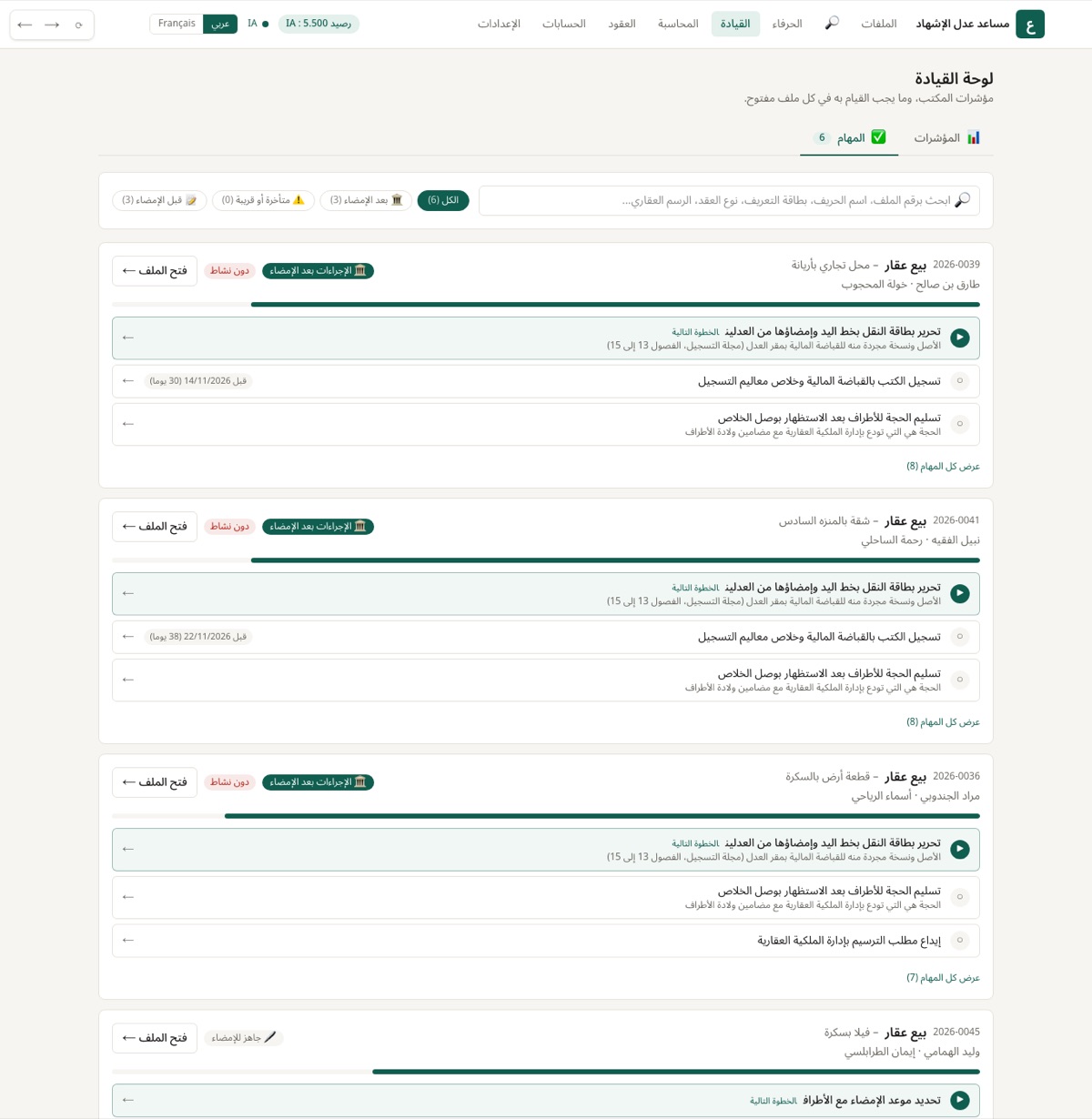The height and width of the screenshot is (1119, 1092).
Task: Filter by بعد الإمضاء (3)
Action: (x=366, y=200)
